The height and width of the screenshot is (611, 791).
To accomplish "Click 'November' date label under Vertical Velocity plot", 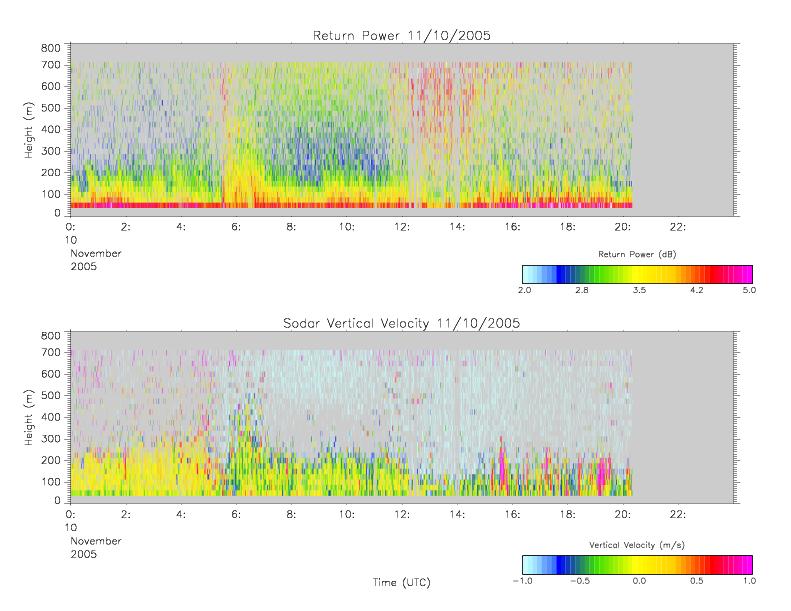I will [x=96, y=541].
